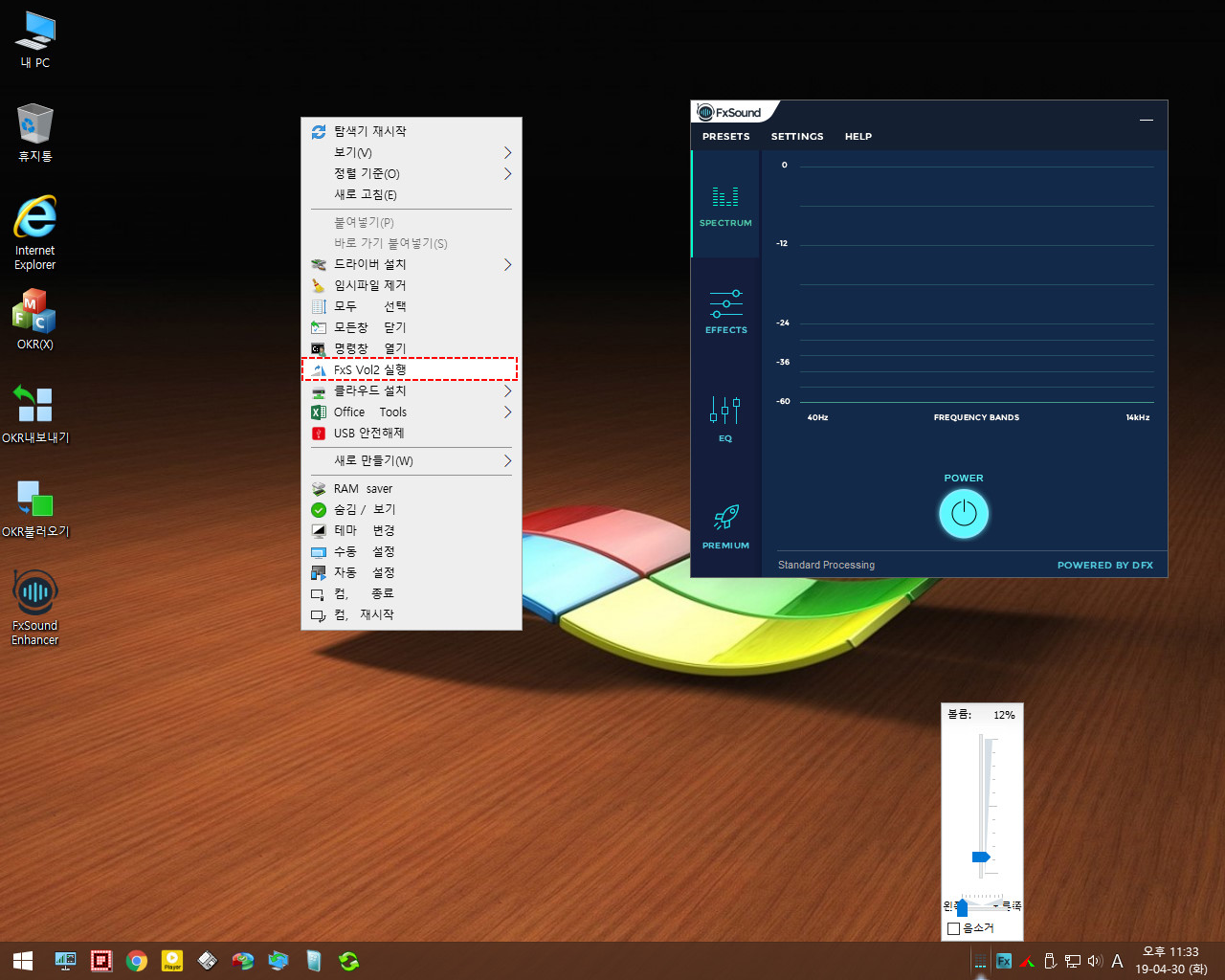This screenshot has width=1225, height=980.
Task: Open the EQ panel in FxSound
Action: (x=725, y=419)
